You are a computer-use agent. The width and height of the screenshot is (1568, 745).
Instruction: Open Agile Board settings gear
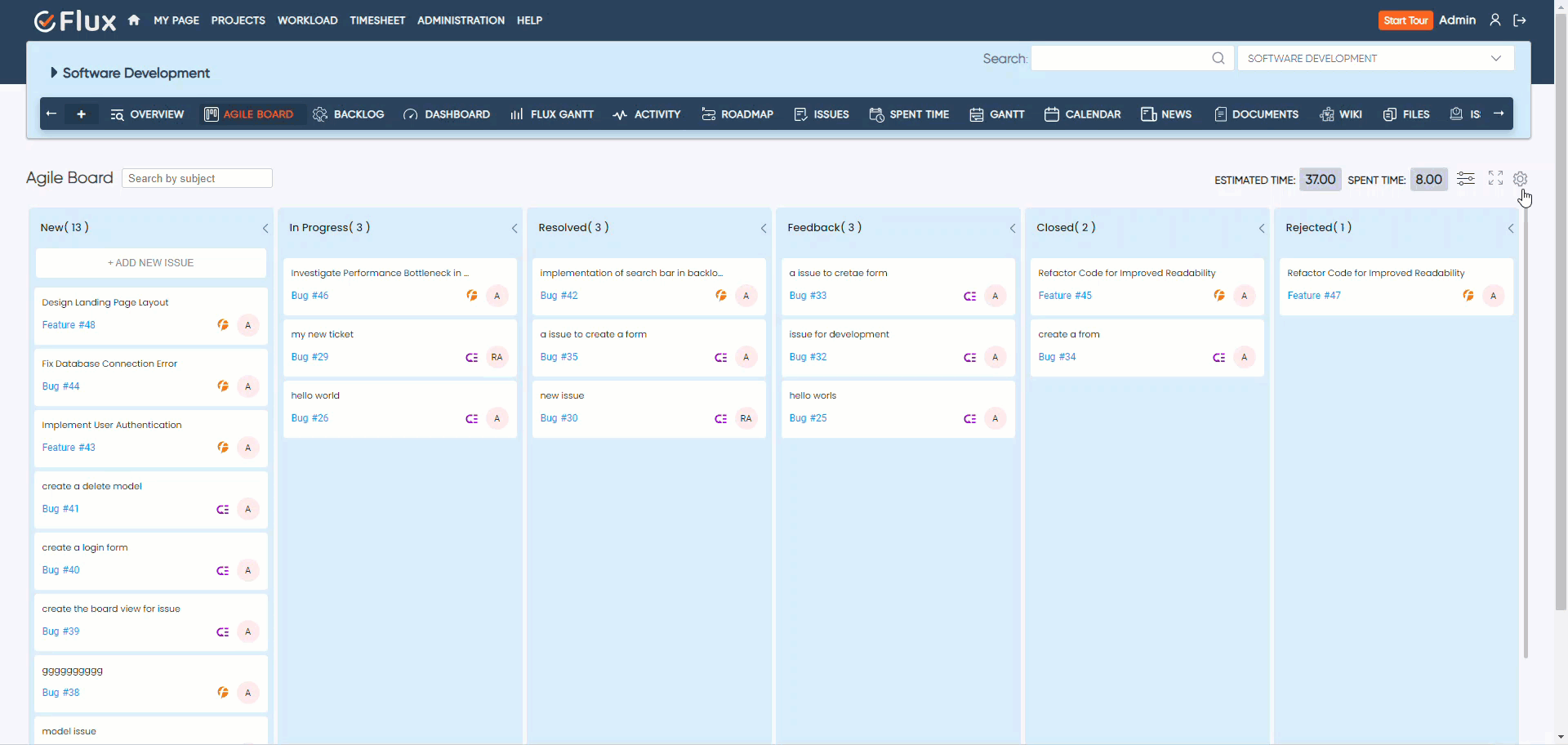(x=1520, y=179)
